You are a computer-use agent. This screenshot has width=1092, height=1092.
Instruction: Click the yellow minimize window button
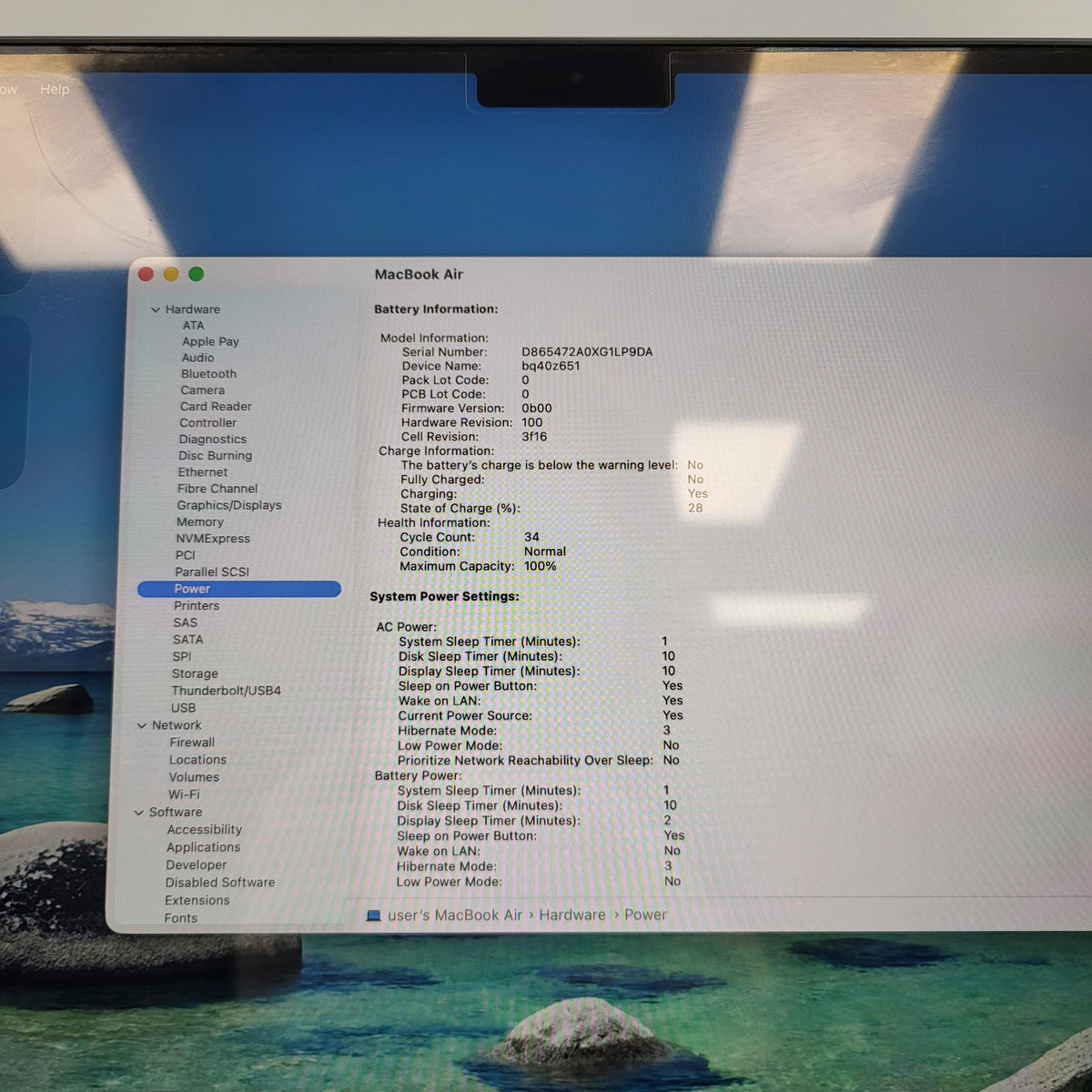(x=171, y=274)
